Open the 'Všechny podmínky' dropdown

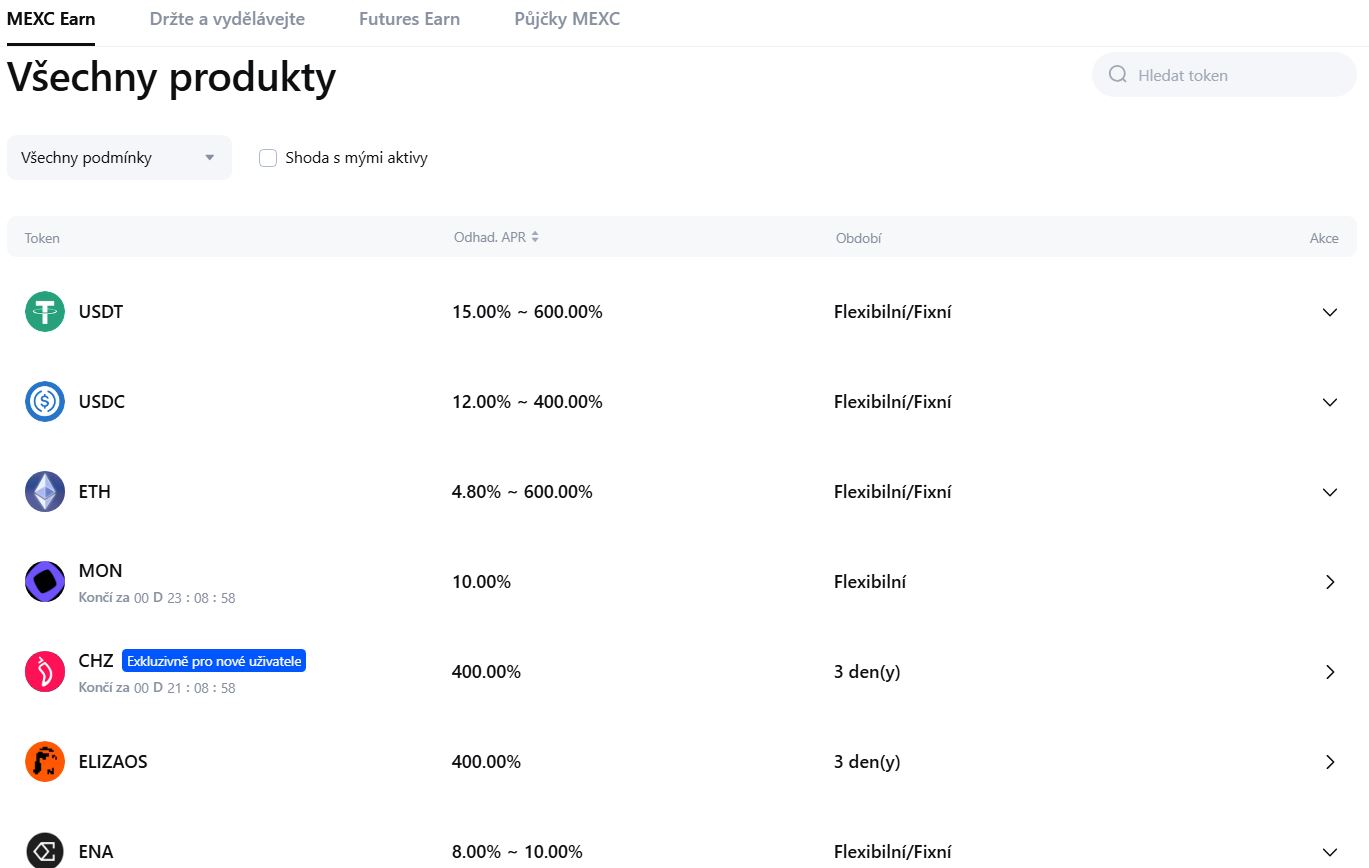tap(119, 158)
